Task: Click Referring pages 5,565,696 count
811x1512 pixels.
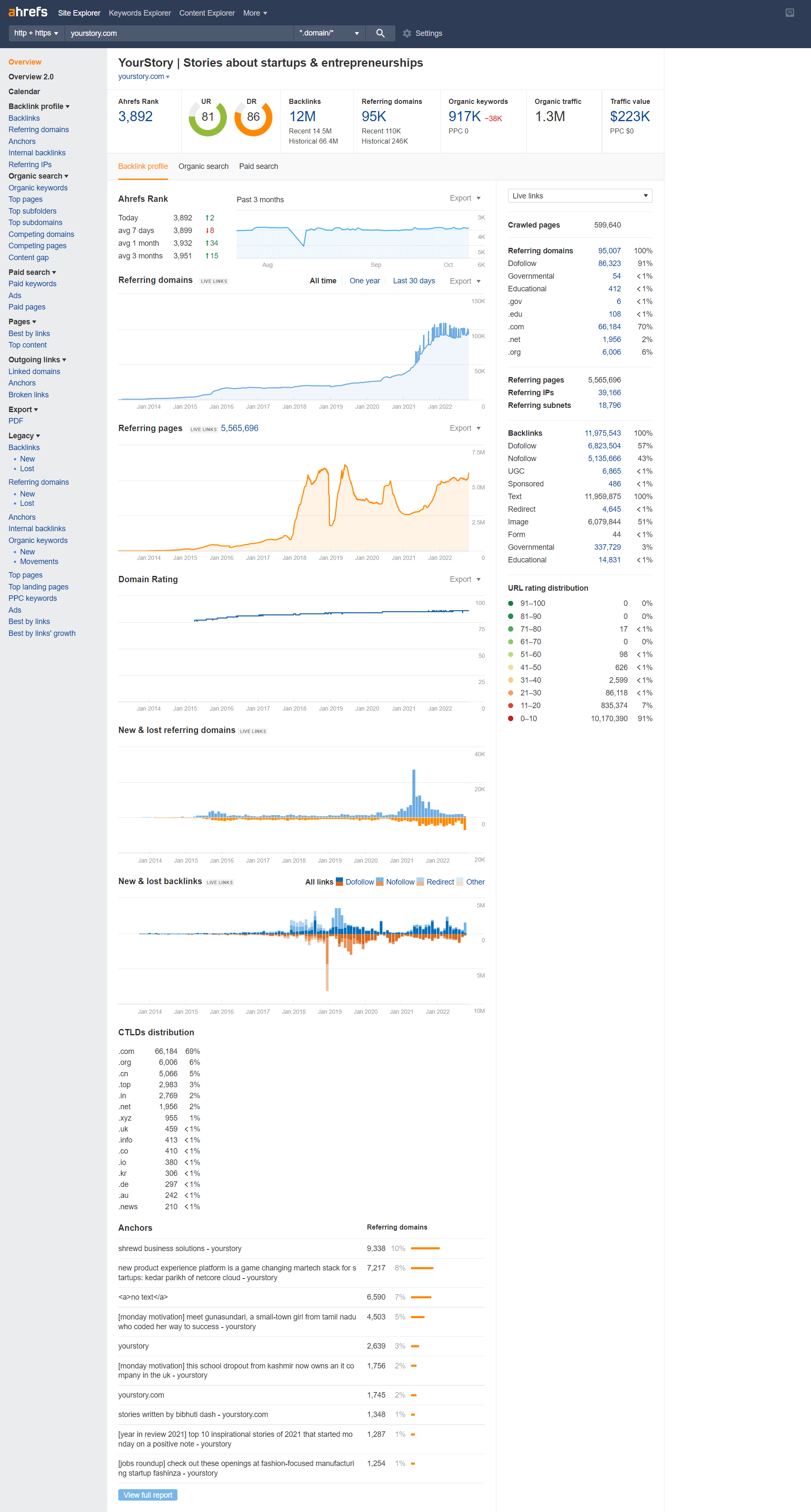Action: [239, 429]
